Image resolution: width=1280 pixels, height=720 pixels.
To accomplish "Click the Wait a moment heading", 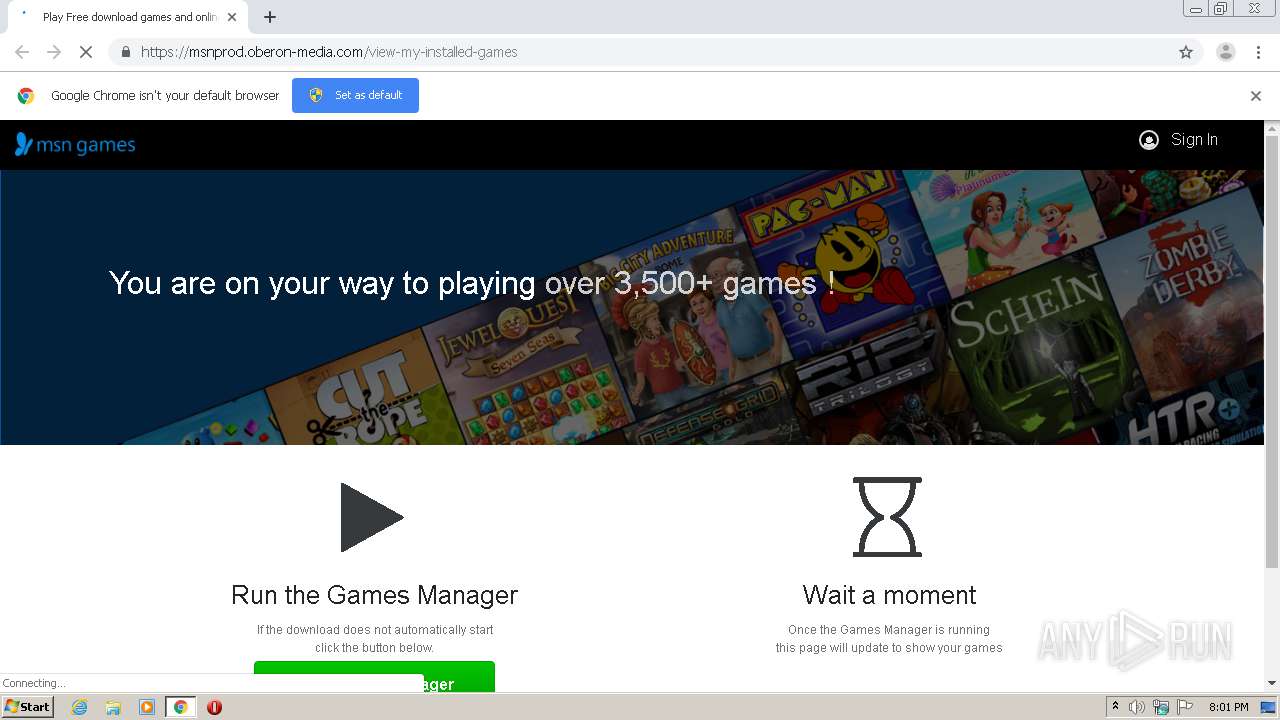I will 889,595.
